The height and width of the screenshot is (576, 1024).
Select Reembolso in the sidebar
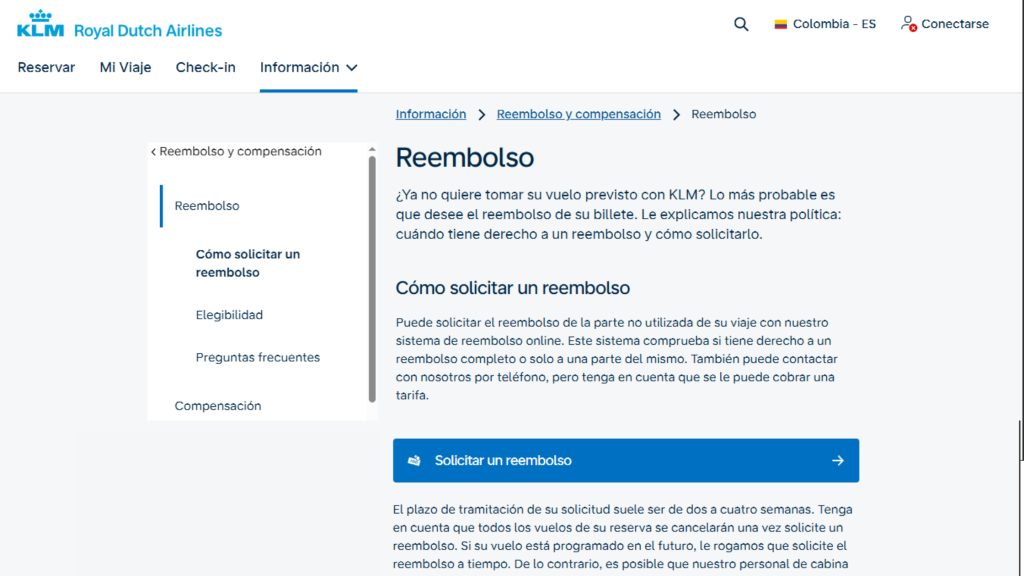point(207,206)
